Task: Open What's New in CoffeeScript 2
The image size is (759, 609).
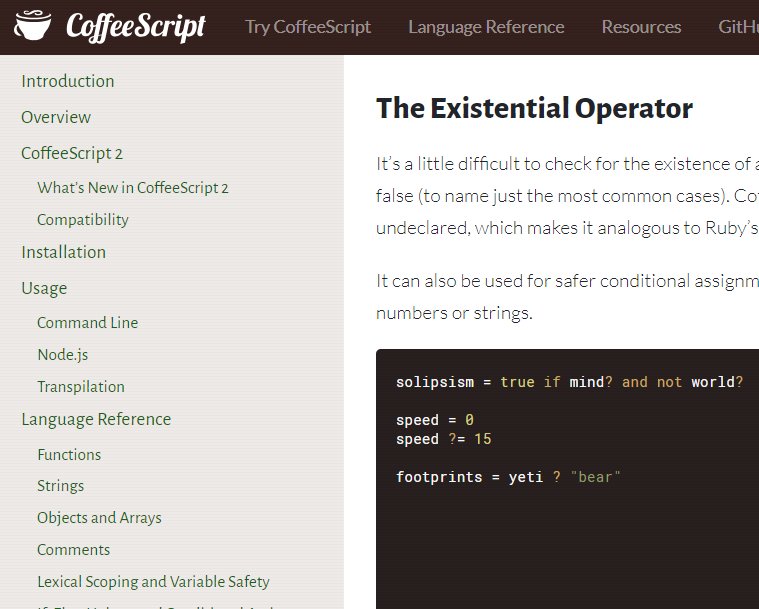Action: [x=133, y=187]
